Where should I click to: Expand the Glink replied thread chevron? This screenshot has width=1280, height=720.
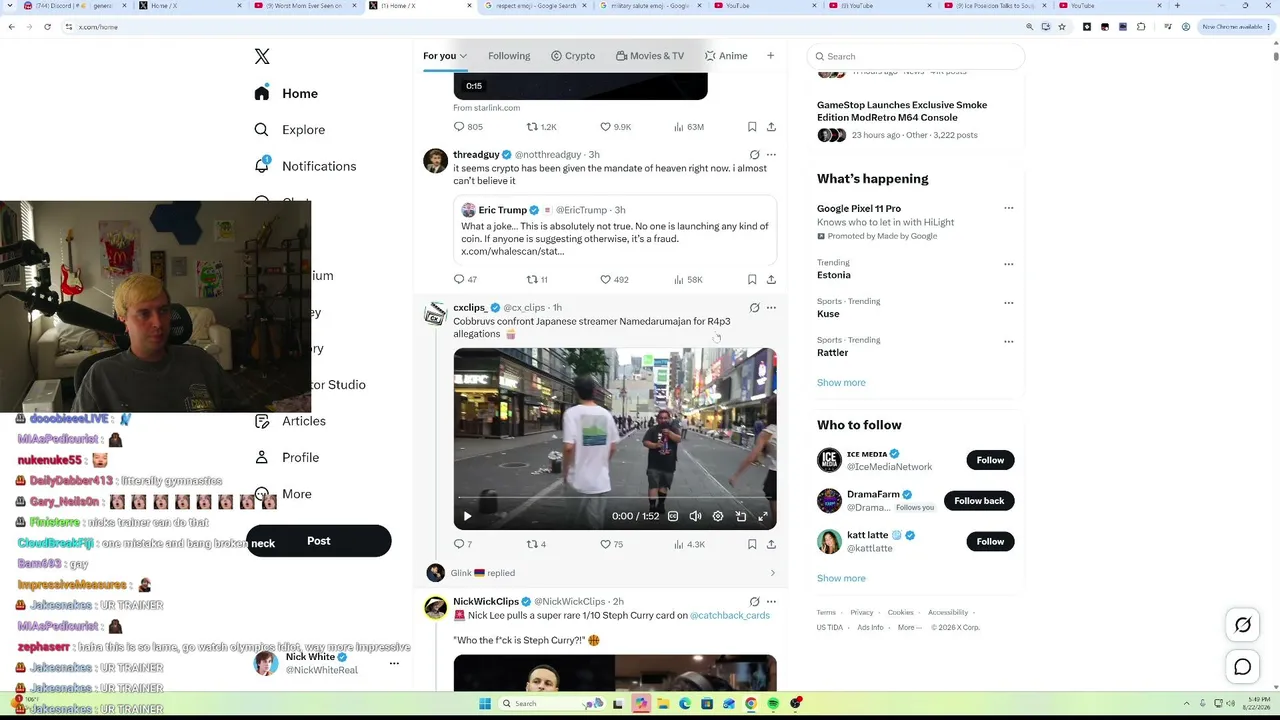[x=772, y=573]
